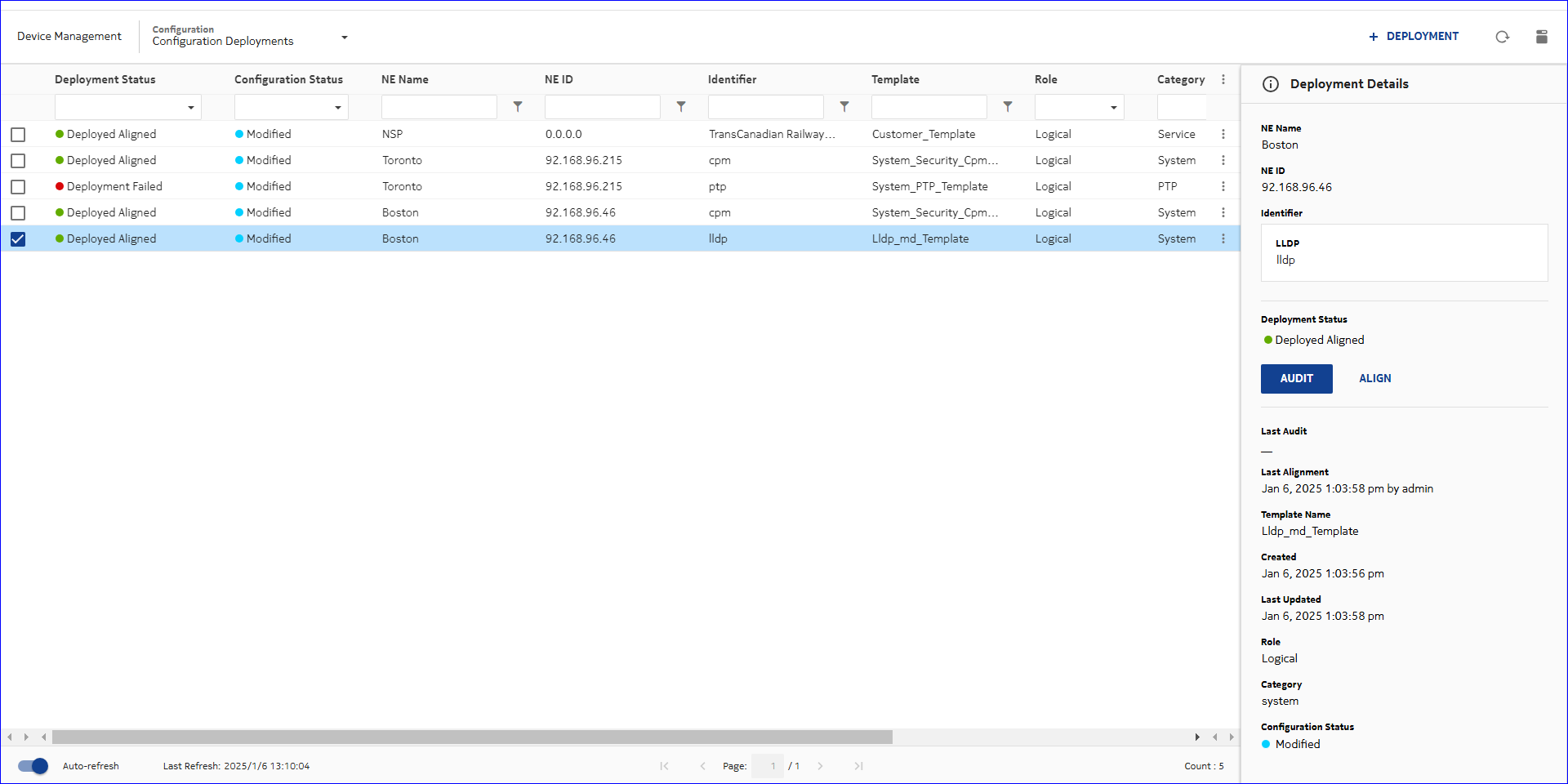1568x784 pixels.
Task: Click the AUDIT button
Action: pos(1296,379)
